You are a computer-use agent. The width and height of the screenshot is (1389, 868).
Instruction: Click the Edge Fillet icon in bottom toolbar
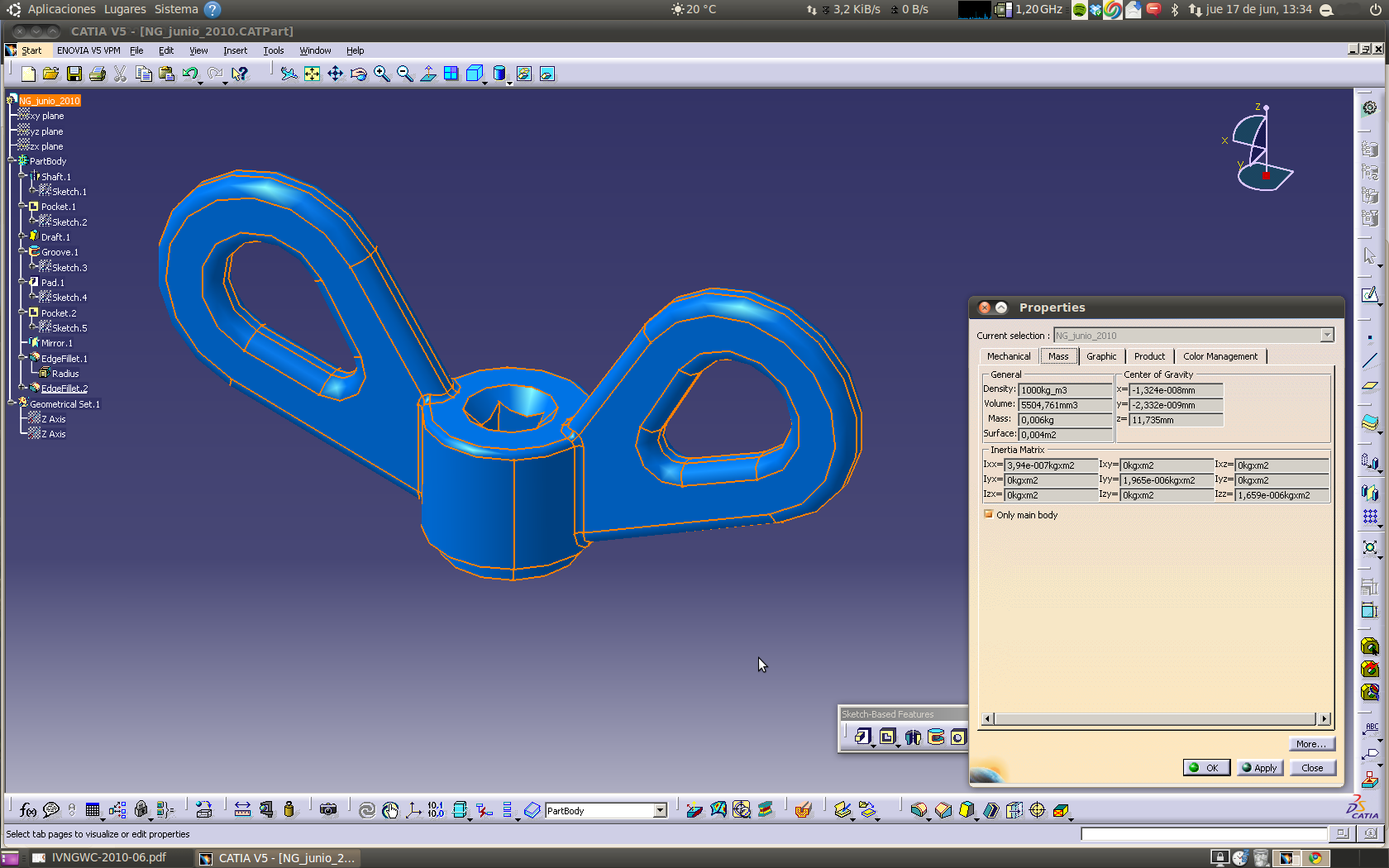tap(919, 810)
